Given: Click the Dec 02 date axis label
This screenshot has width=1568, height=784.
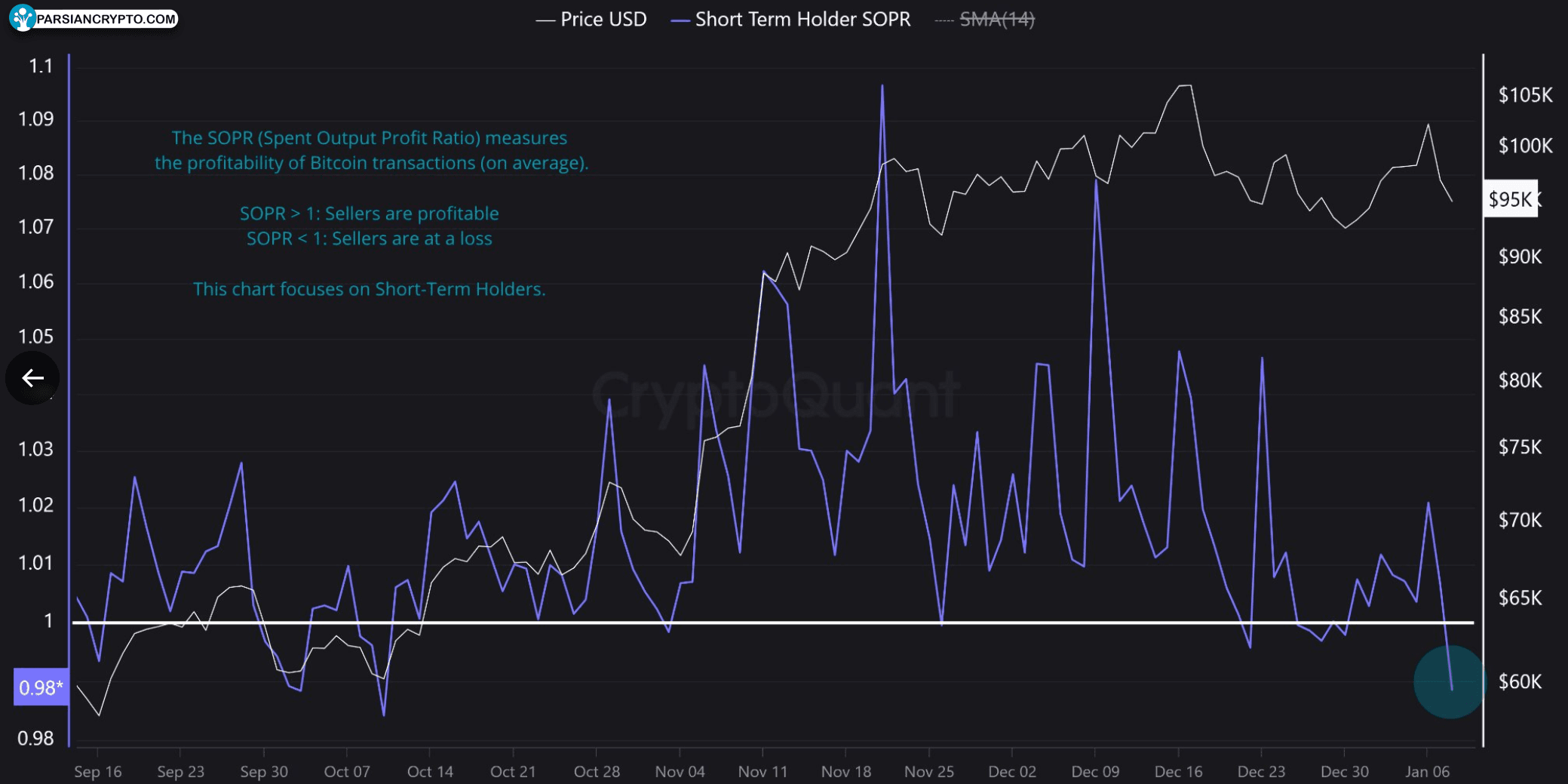Looking at the screenshot, I should (1012, 771).
